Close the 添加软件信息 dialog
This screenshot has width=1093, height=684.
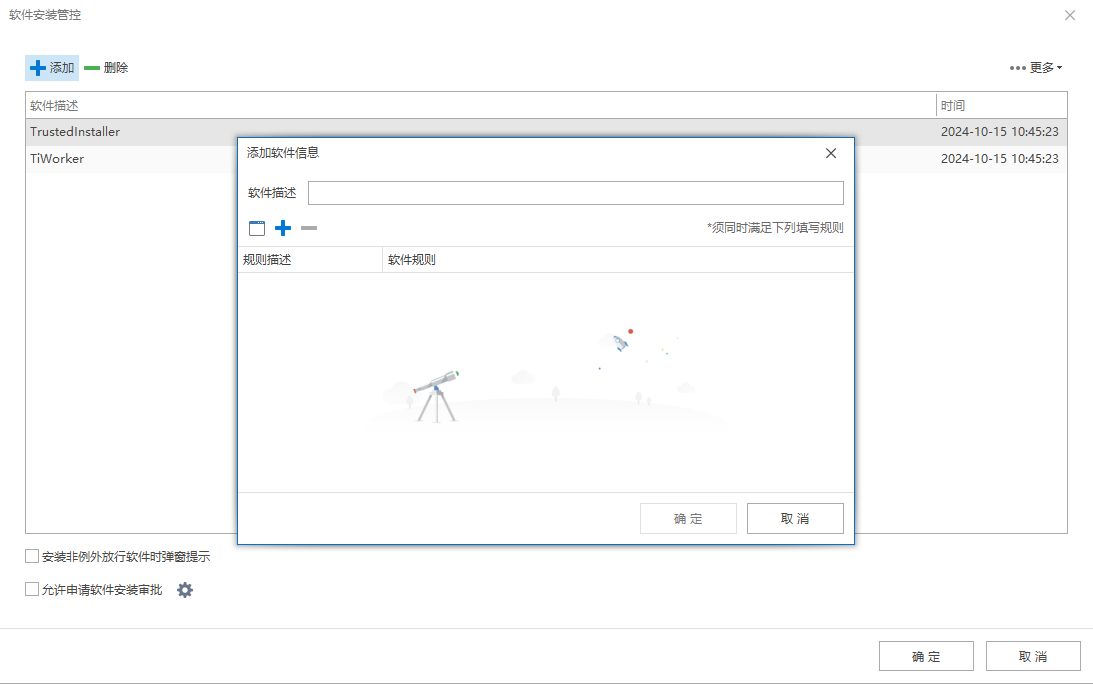tap(831, 153)
